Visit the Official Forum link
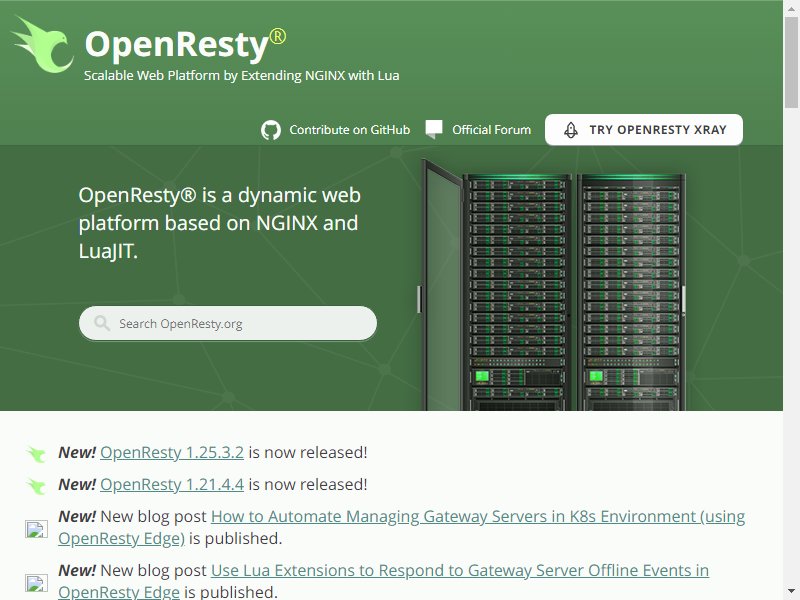This screenshot has width=800, height=600. [491, 130]
